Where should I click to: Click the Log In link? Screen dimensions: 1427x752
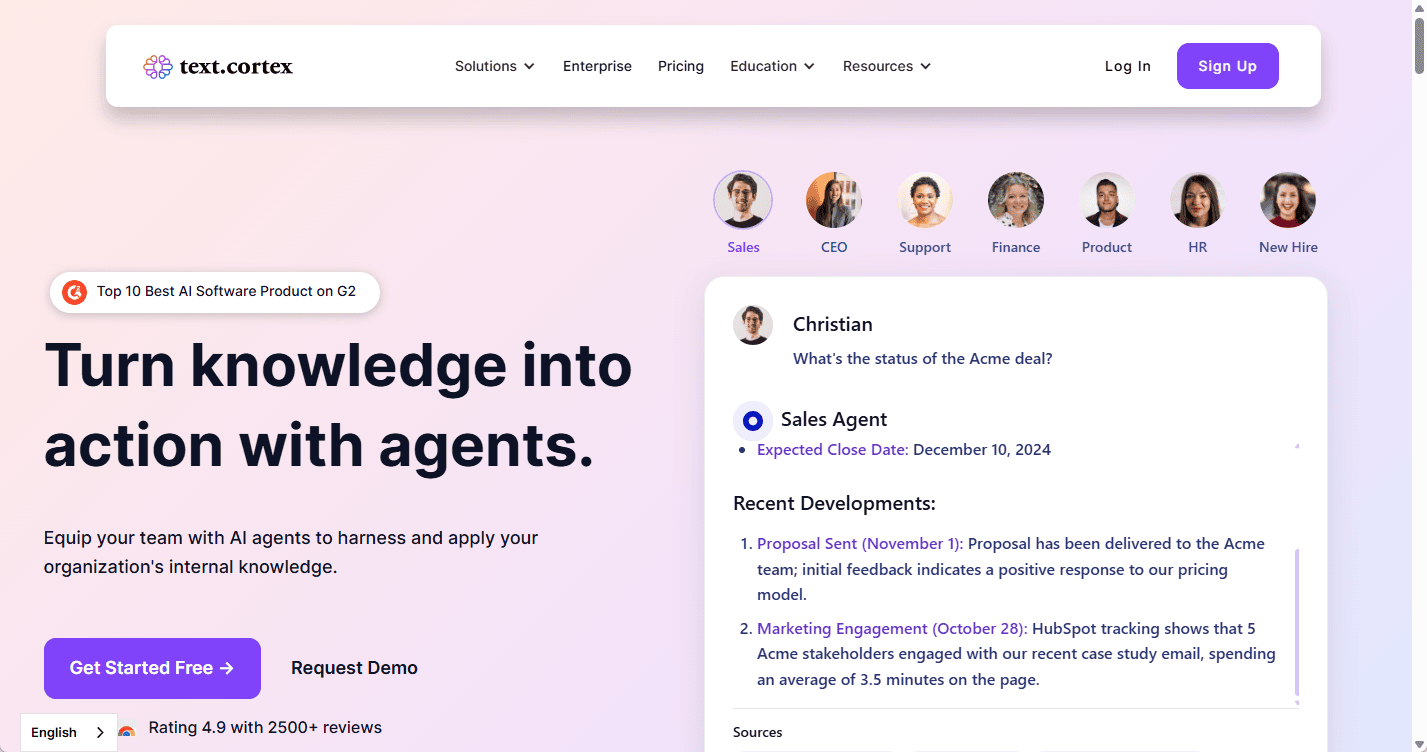click(1127, 66)
